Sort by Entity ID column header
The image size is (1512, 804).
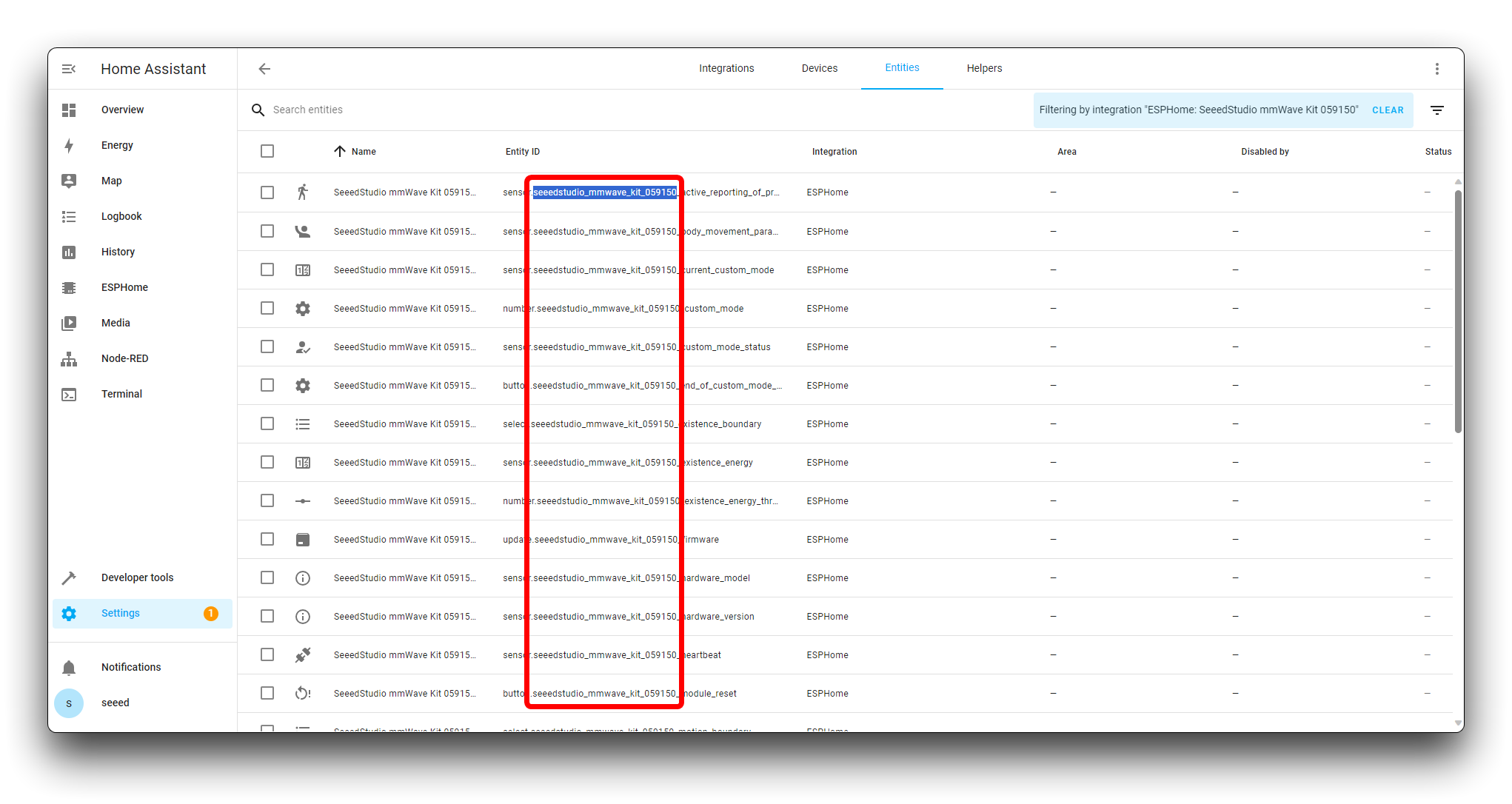tap(522, 152)
